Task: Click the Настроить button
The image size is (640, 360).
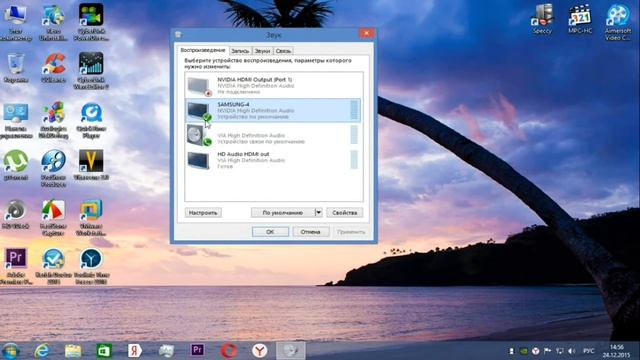Action: click(203, 213)
